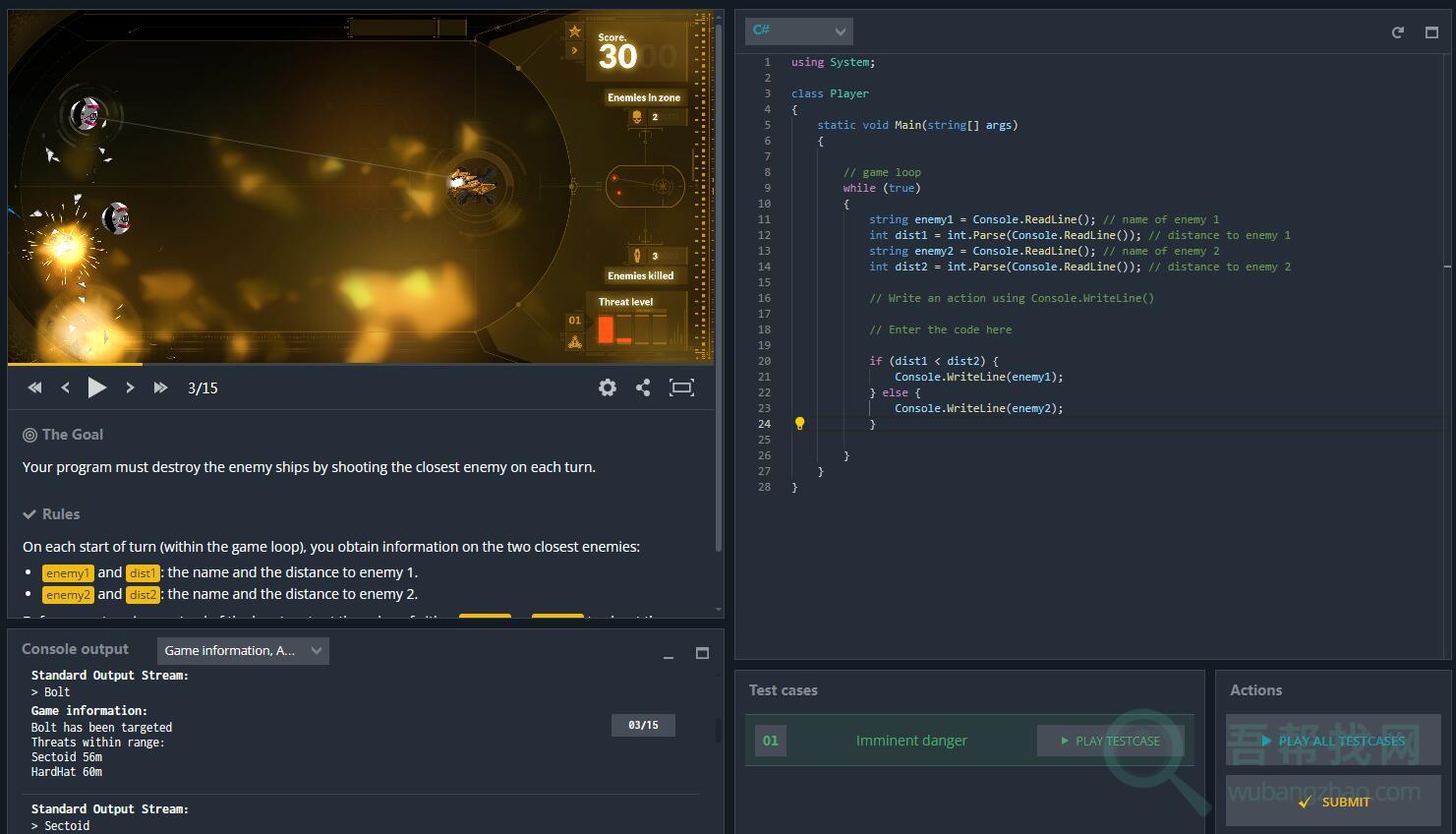Viewport: 1456px width, 834px height.
Task: Open the Game information filter dropdown
Action: (x=243, y=650)
